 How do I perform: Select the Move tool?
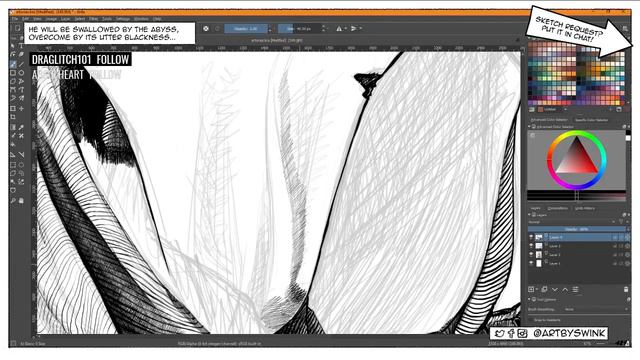(21, 109)
